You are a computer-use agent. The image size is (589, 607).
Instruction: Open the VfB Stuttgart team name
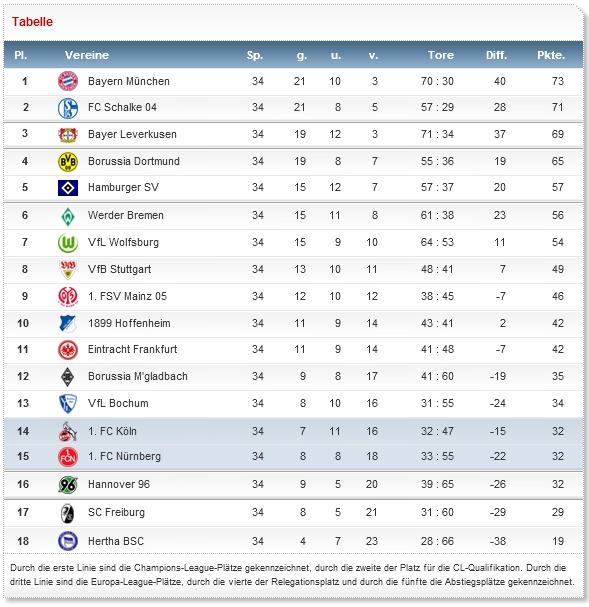[x=119, y=269]
